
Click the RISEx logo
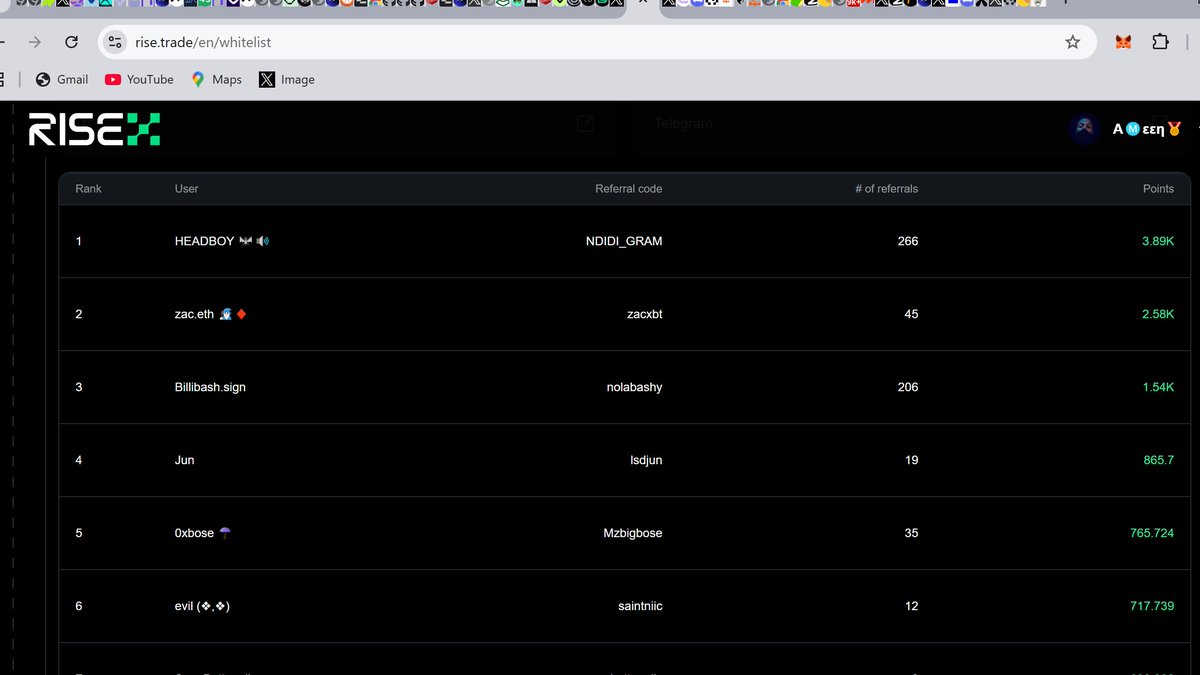(x=94, y=129)
